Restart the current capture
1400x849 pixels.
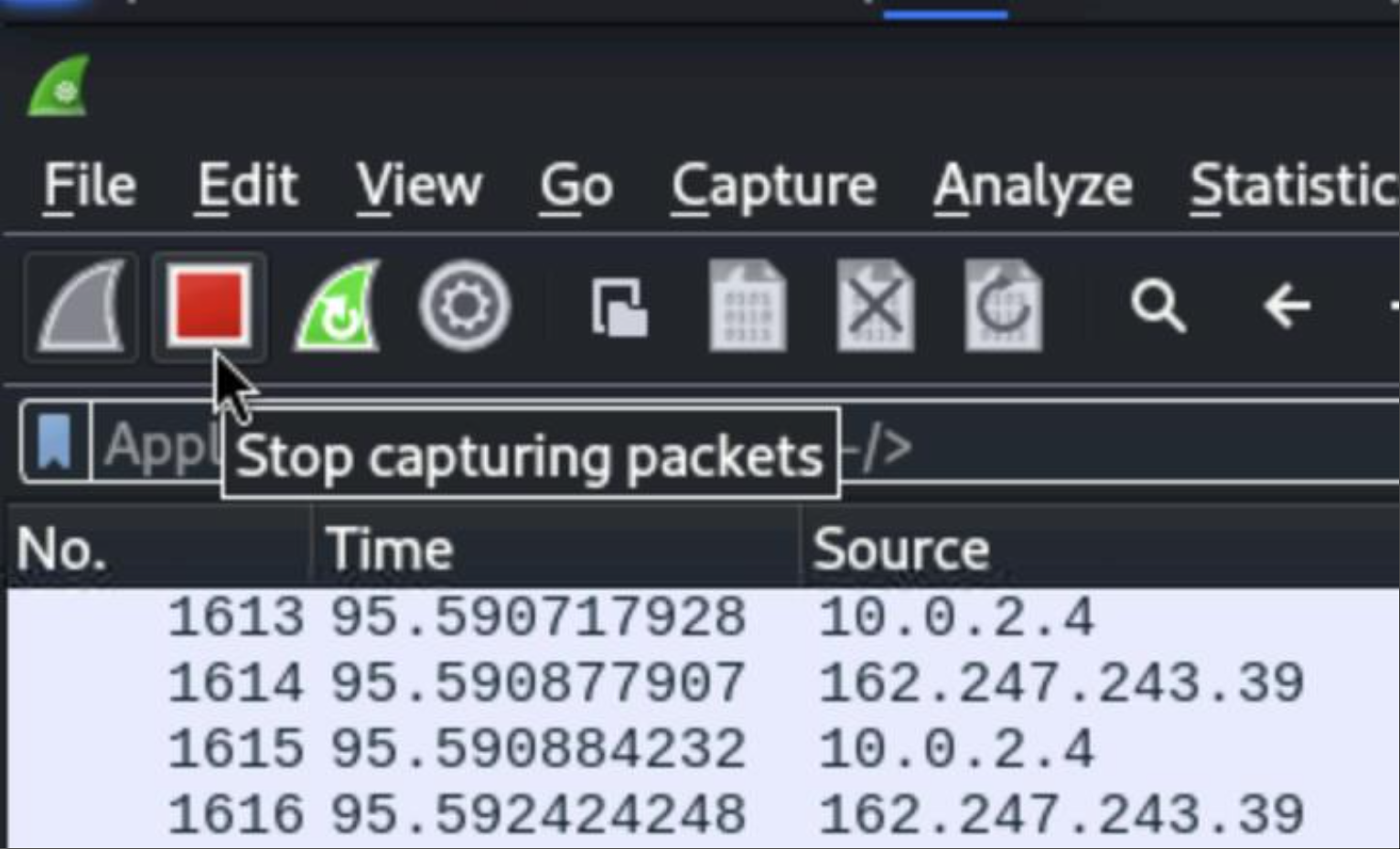[338, 306]
